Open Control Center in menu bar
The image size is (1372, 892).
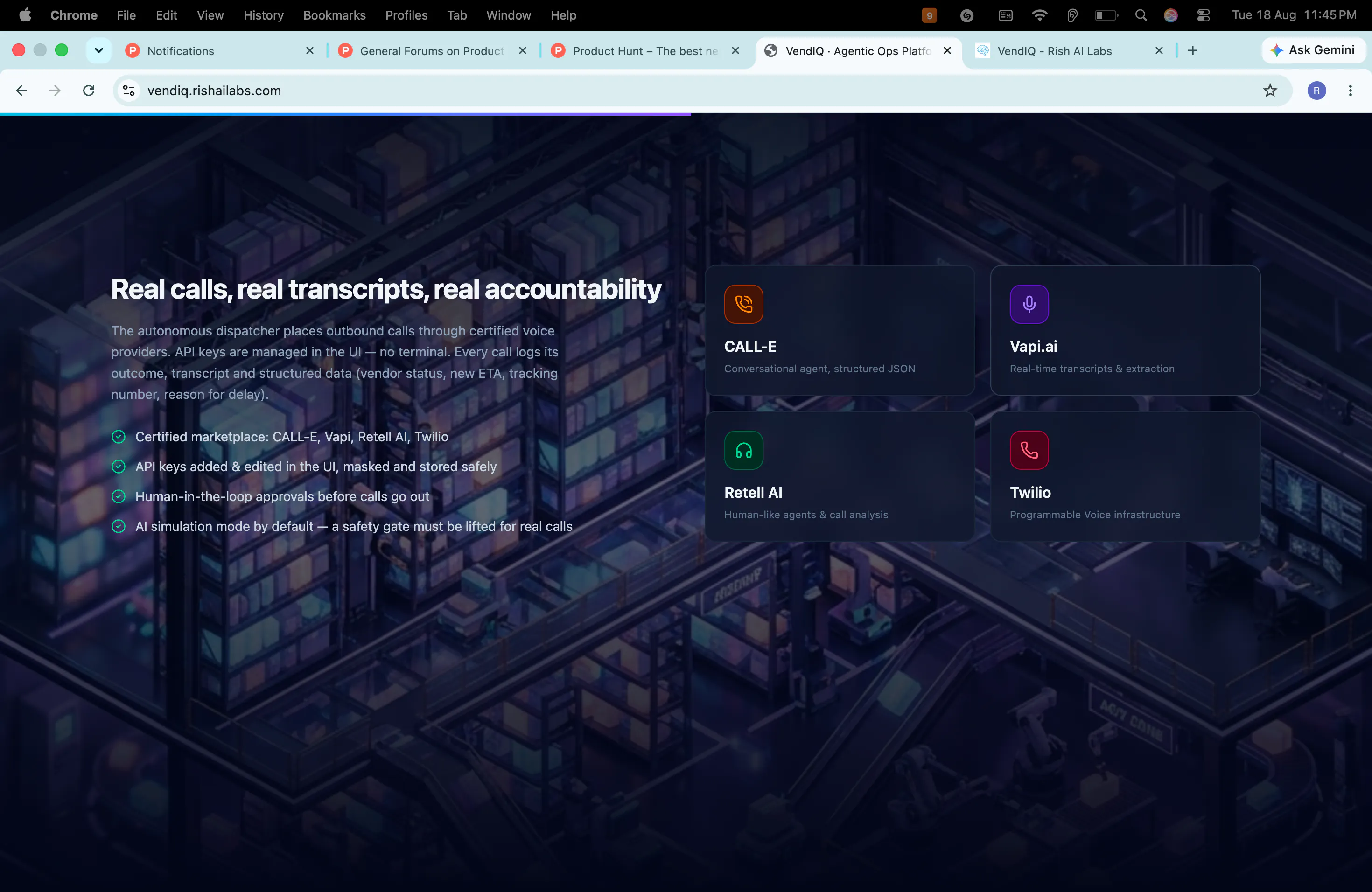coord(1203,15)
